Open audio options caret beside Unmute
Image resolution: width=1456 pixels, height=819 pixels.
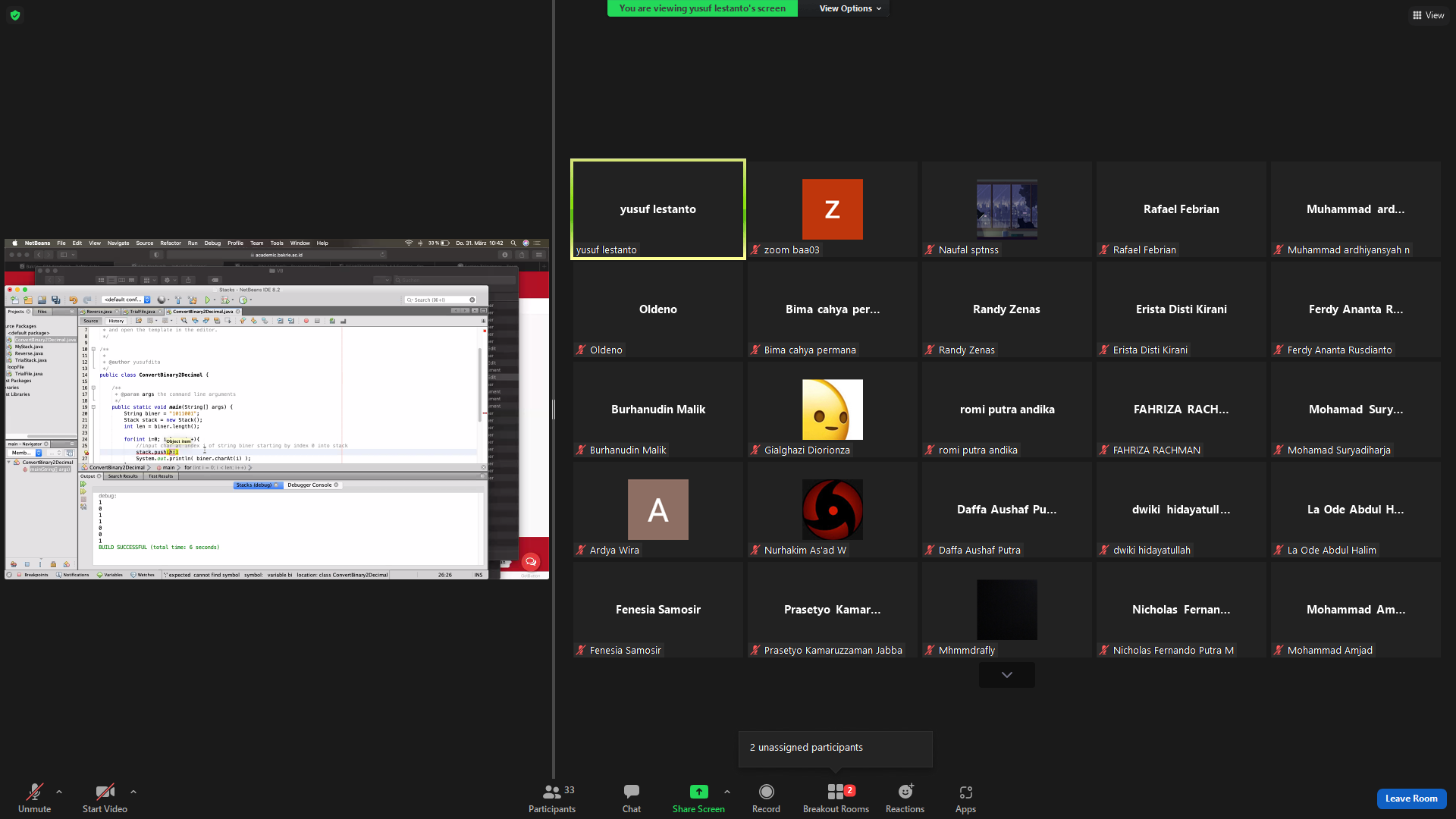59,792
